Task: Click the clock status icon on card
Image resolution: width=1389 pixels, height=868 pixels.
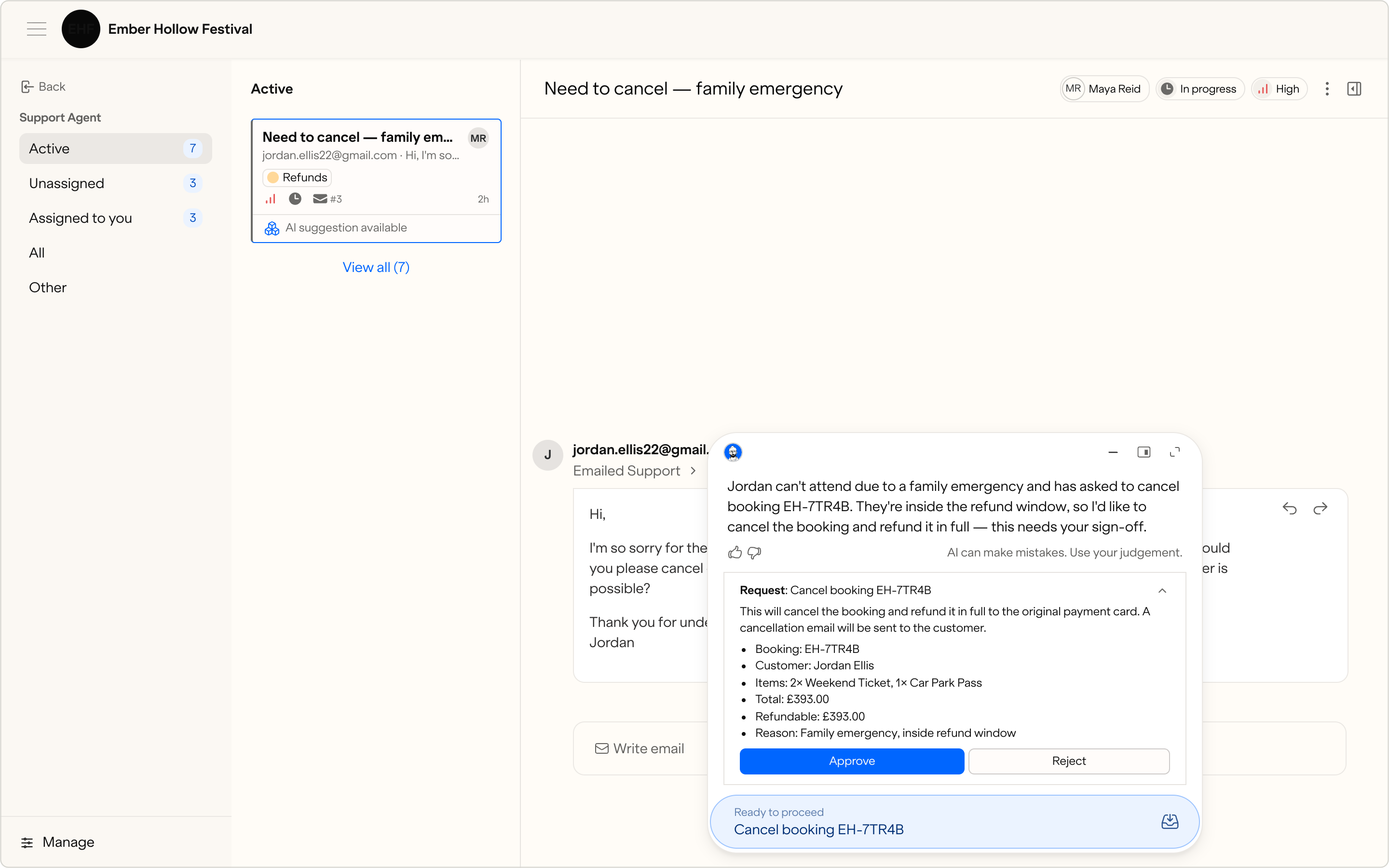Action: click(295, 199)
